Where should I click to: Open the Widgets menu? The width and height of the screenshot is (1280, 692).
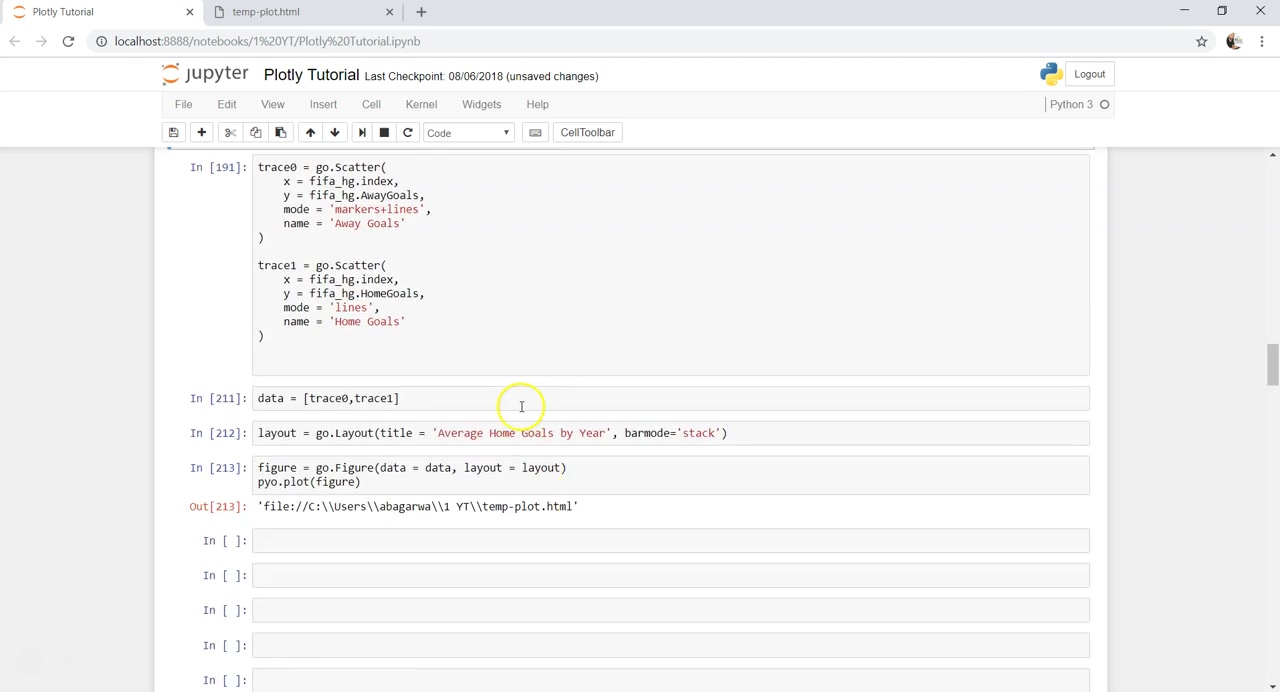[481, 104]
